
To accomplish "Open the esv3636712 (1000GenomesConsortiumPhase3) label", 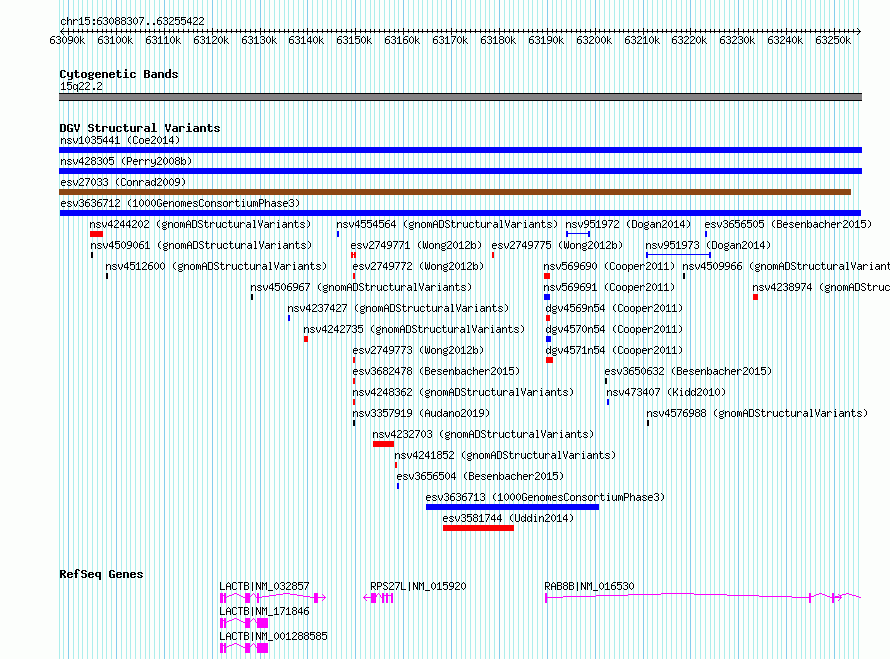I will [180, 203].
